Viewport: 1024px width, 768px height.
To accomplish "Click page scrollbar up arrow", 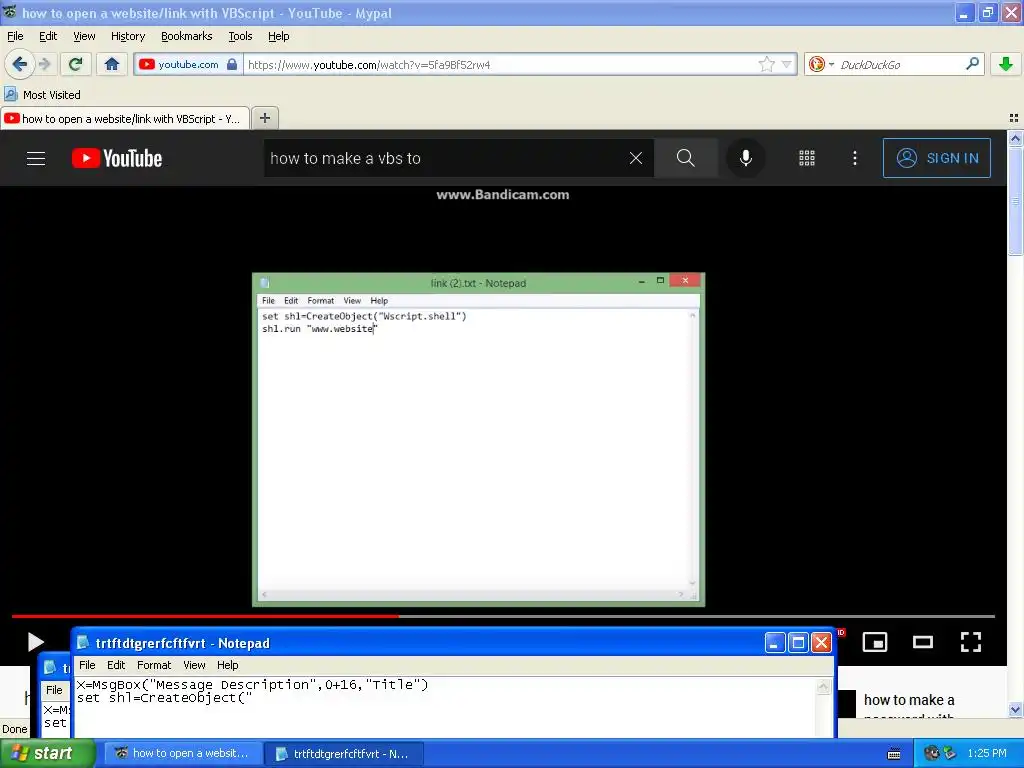I will coord(1015,138).
